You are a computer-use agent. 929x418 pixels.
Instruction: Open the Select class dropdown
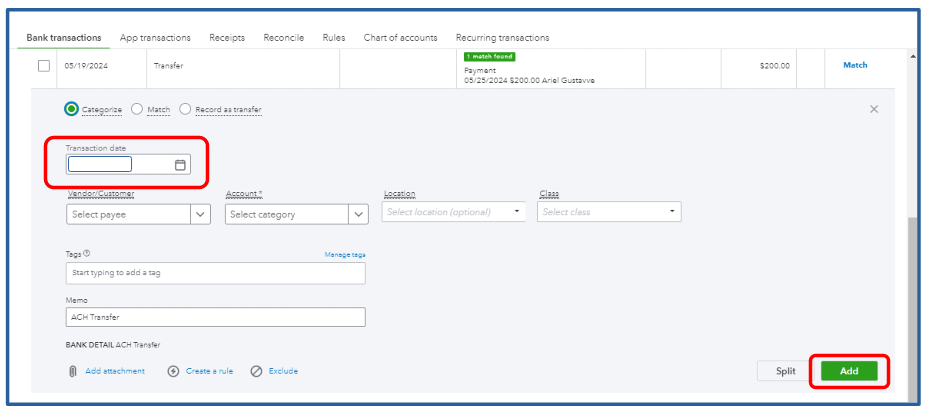[x=673, y=212]
